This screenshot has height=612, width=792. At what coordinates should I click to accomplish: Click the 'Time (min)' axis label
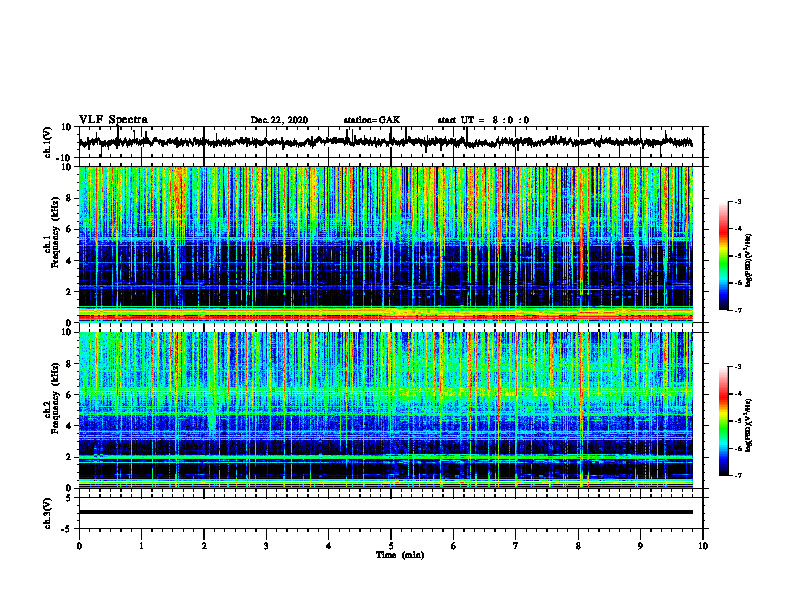[400, 555]
